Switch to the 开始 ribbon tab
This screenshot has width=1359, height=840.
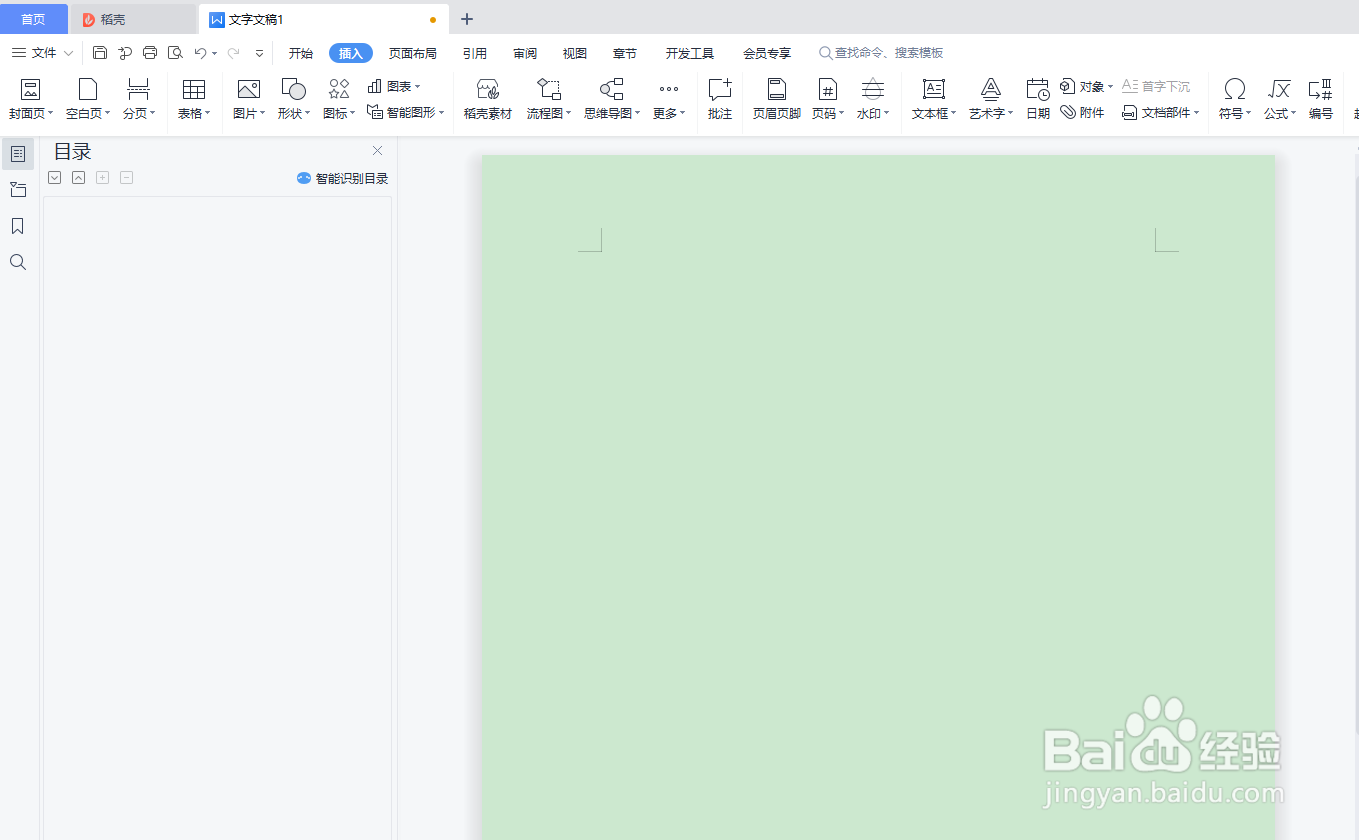pos(301,53)
